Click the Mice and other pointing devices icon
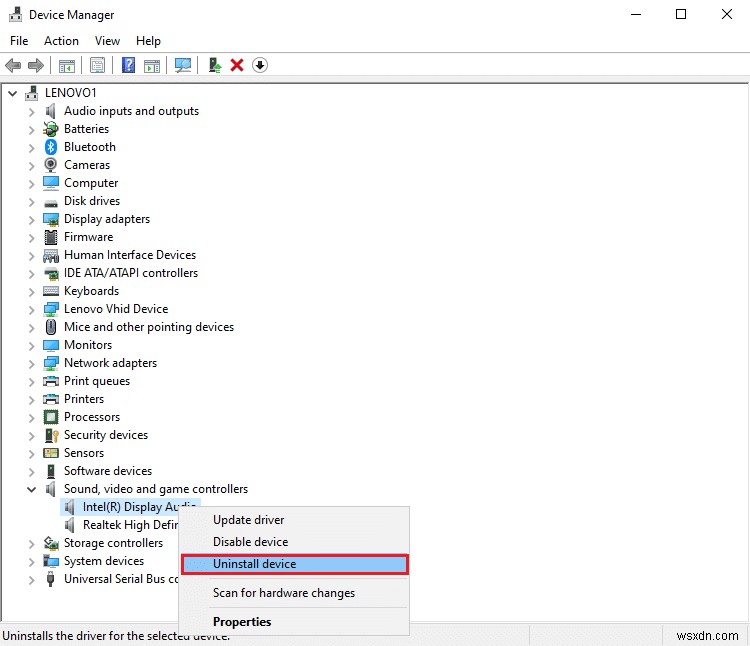This screenshot has height=646, width=750. 51,327
